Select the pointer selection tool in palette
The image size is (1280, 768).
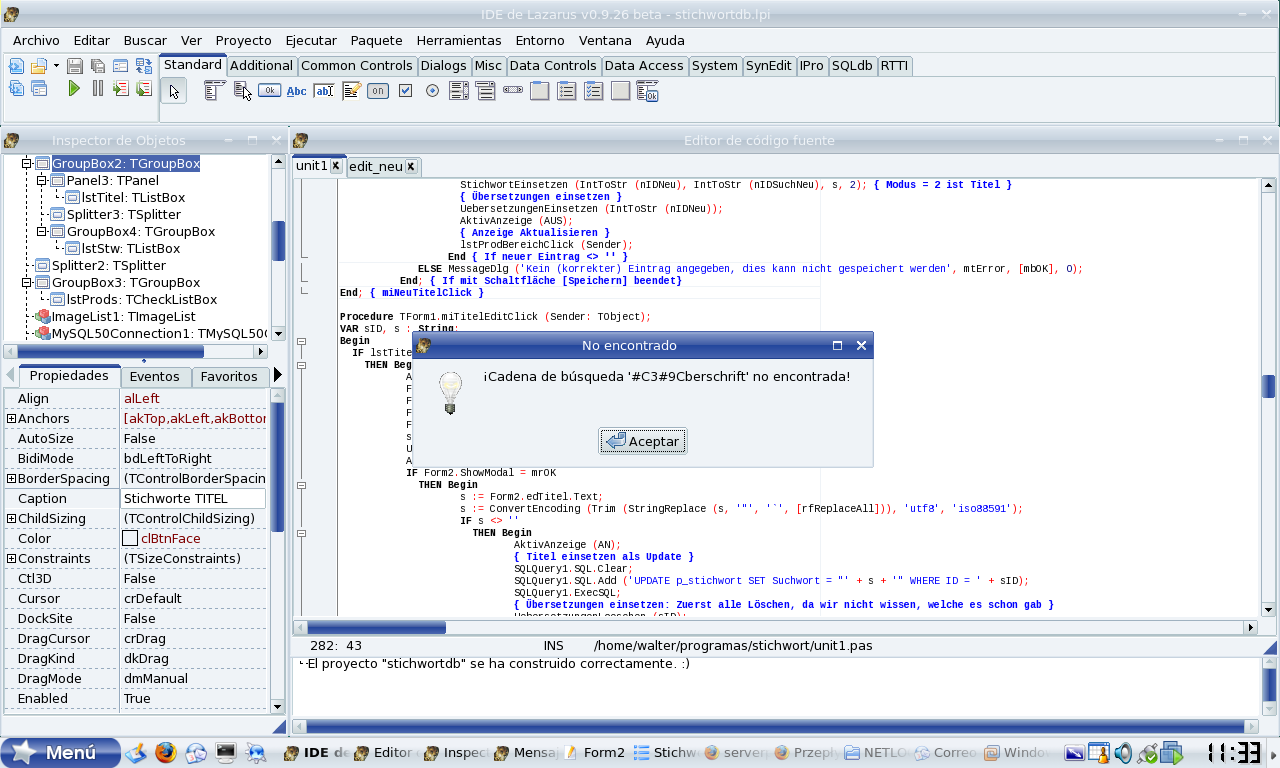[174, 91]
